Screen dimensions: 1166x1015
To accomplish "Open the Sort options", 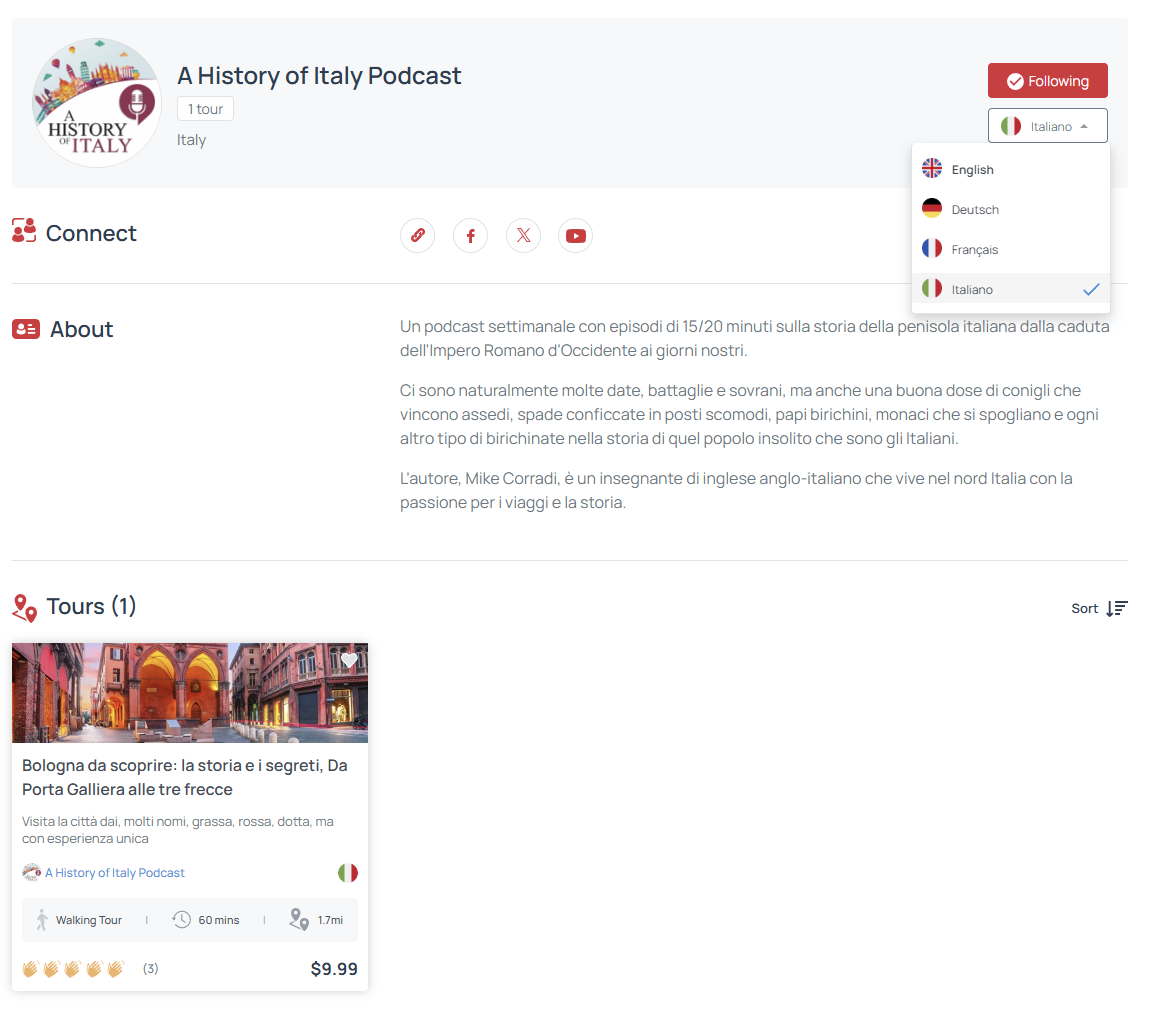I will point(1099,608).
